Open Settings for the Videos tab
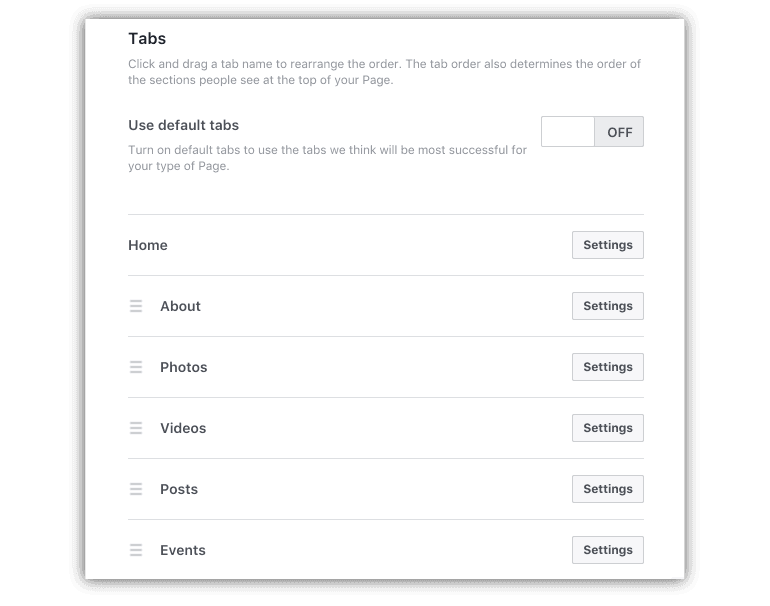Screen dimensions: 770x606 (x=607, y=428)
